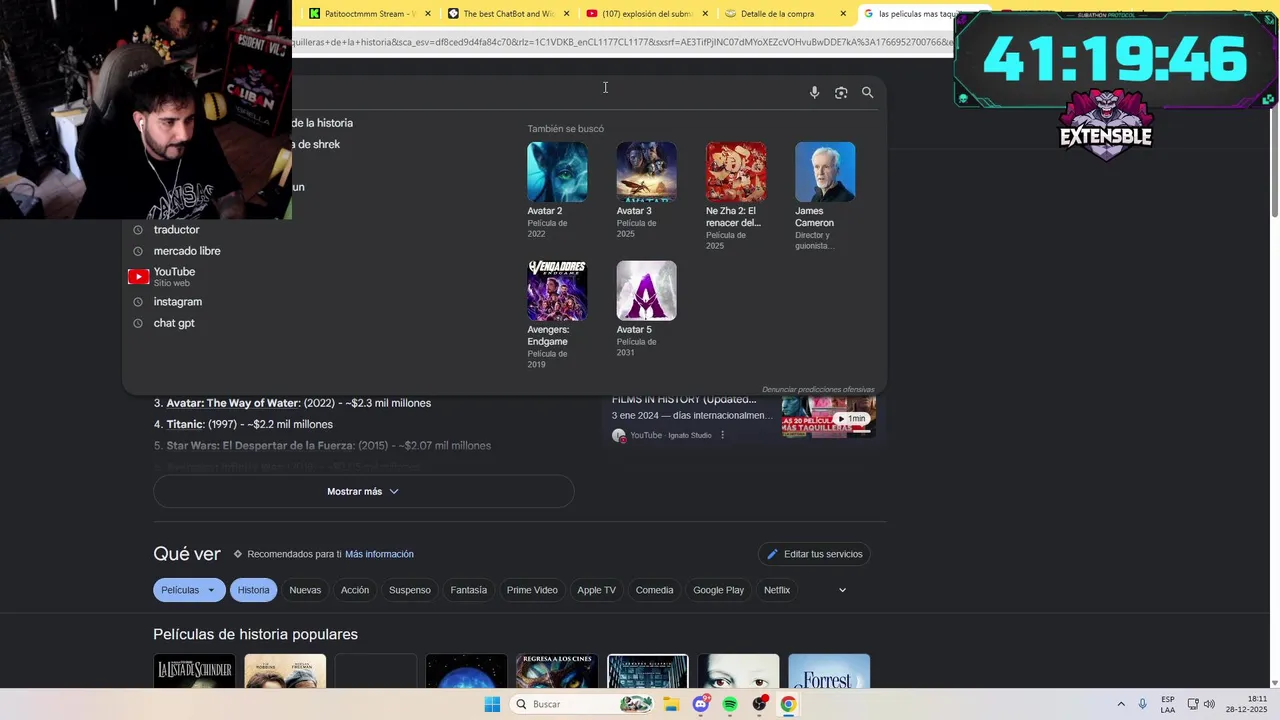Switch the ESP LAA input language
The image size is (1280, 720).
coord(1168,704)
